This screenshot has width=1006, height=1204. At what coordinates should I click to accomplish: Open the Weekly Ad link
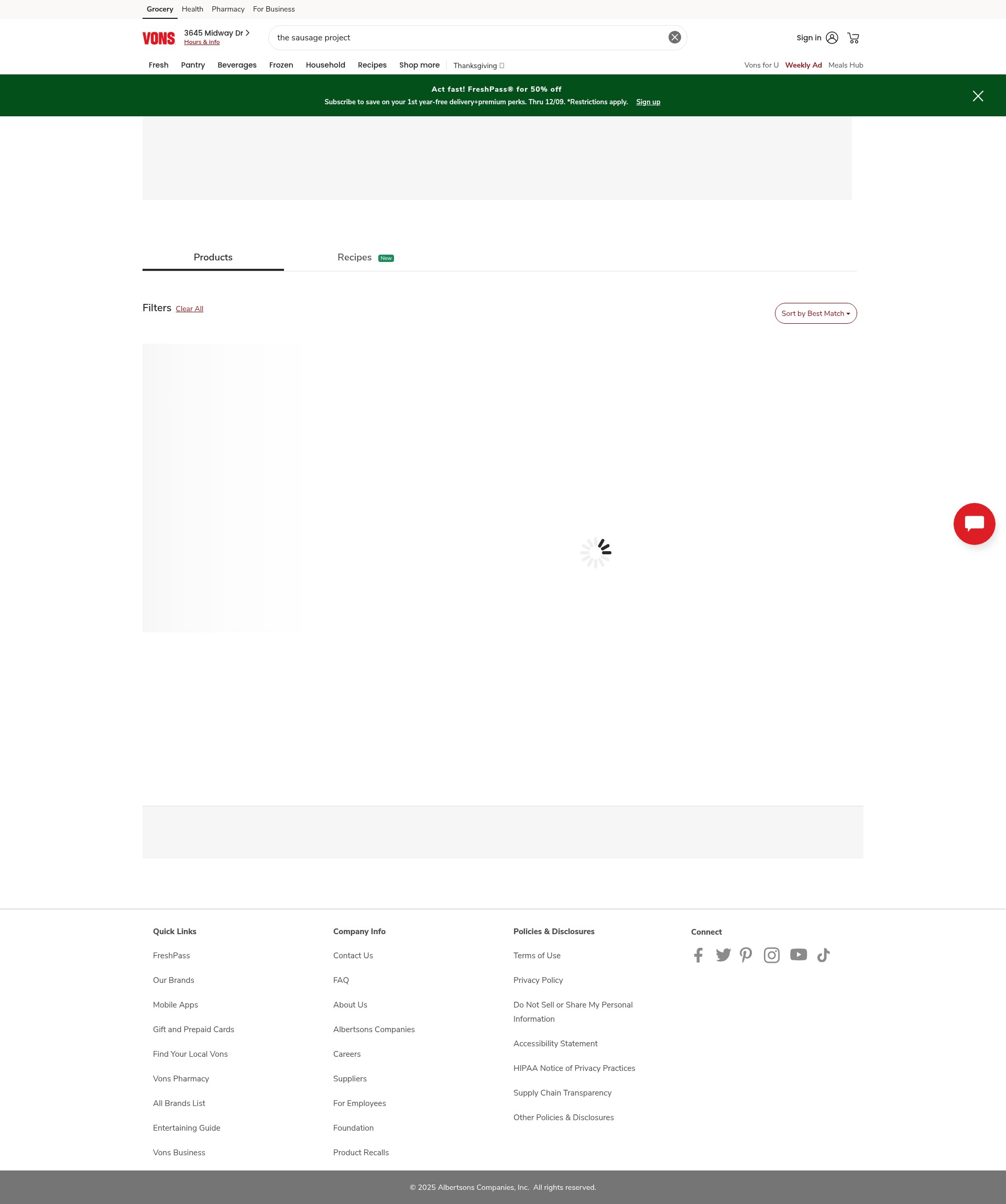click(803, 65)
